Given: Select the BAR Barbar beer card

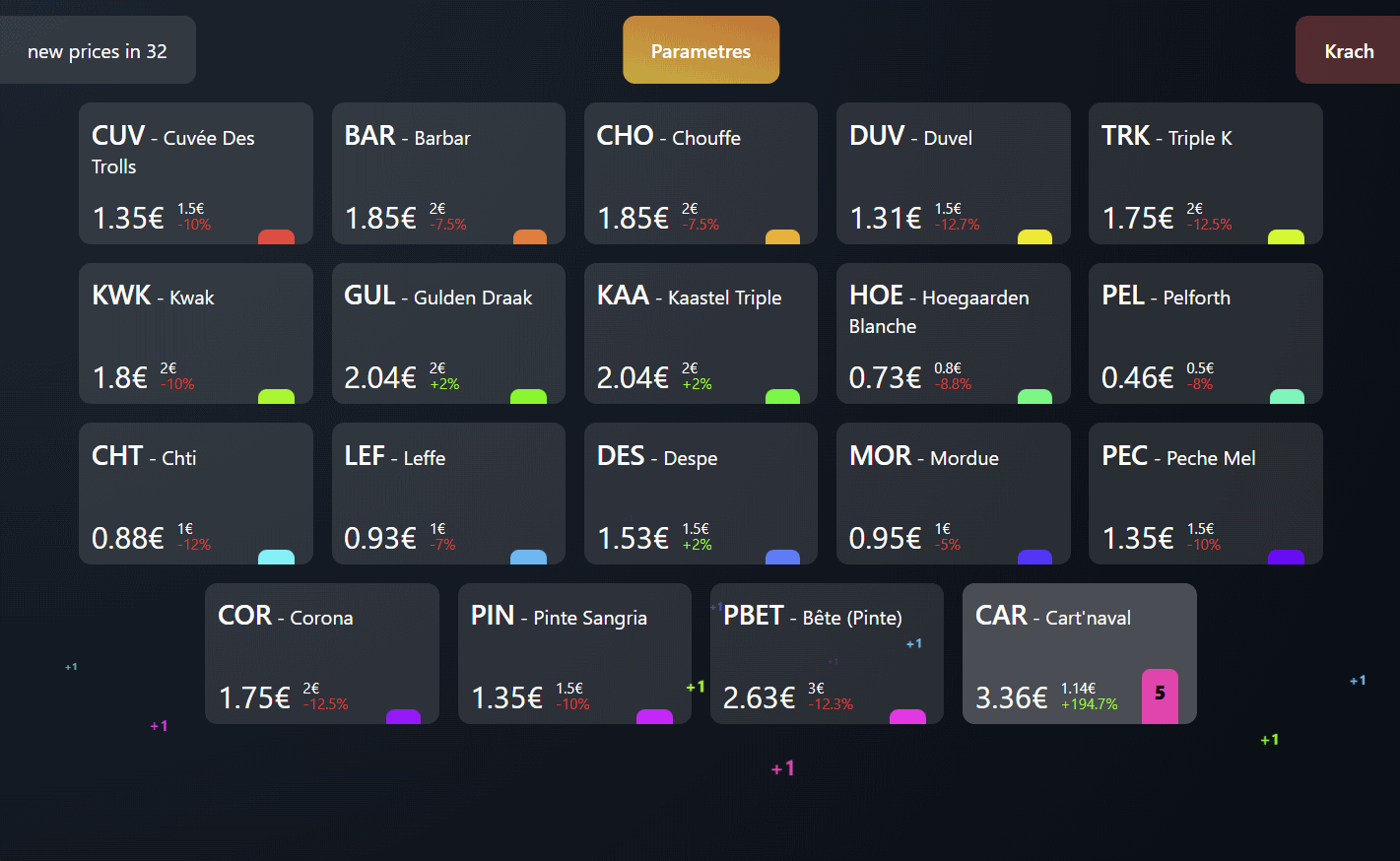Looking at the screenshot, I should 448,173.
